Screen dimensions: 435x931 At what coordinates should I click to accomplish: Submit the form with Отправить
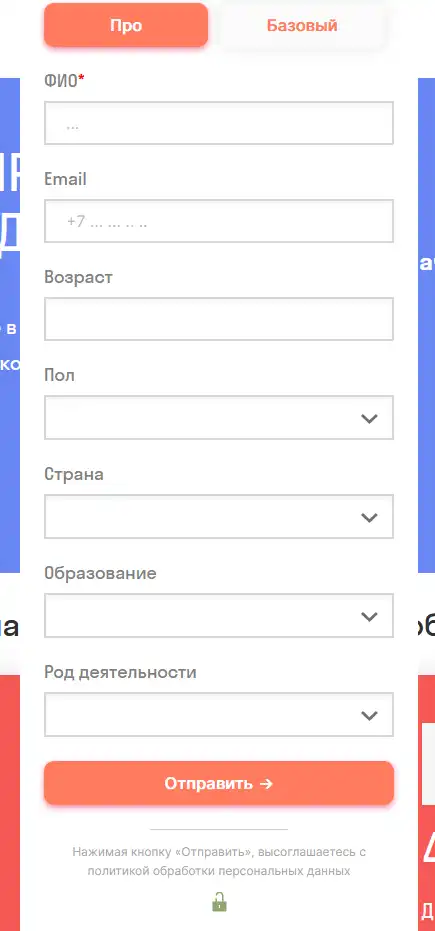[219, 783]
